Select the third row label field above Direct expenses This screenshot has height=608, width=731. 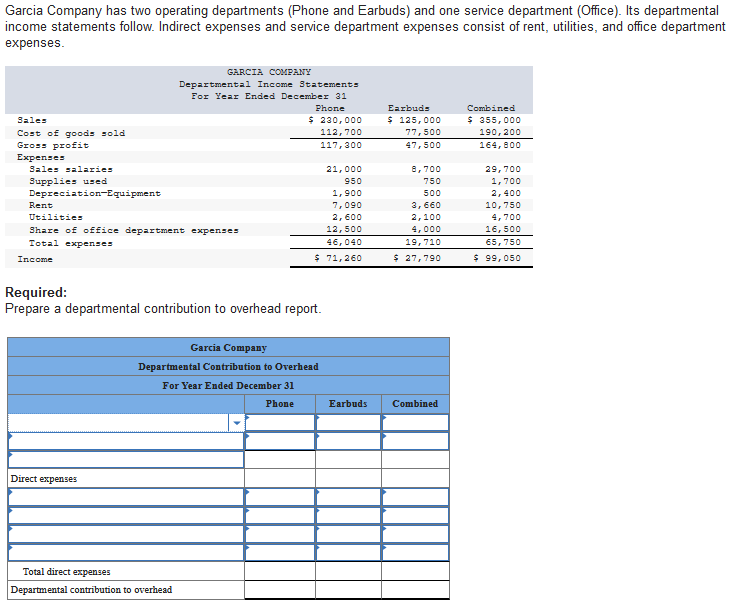pyautogui.click(x=126, y=460)
